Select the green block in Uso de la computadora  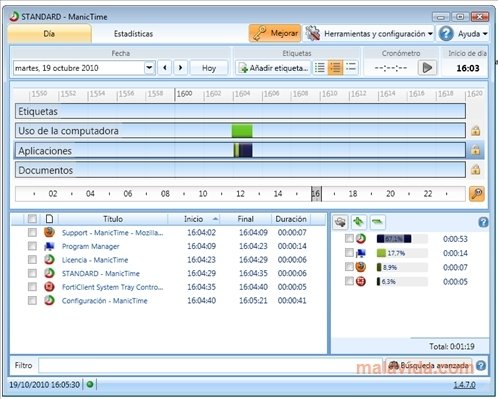coord(242,131)
